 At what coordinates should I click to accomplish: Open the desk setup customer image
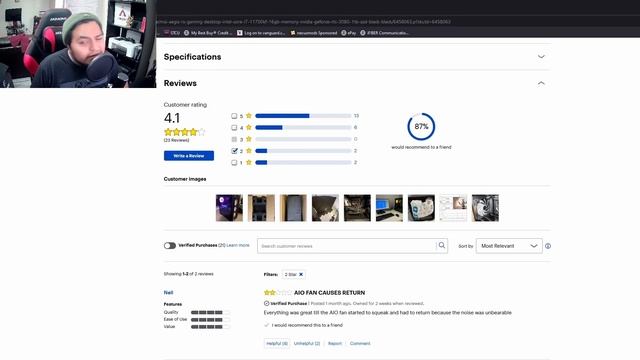389,208
